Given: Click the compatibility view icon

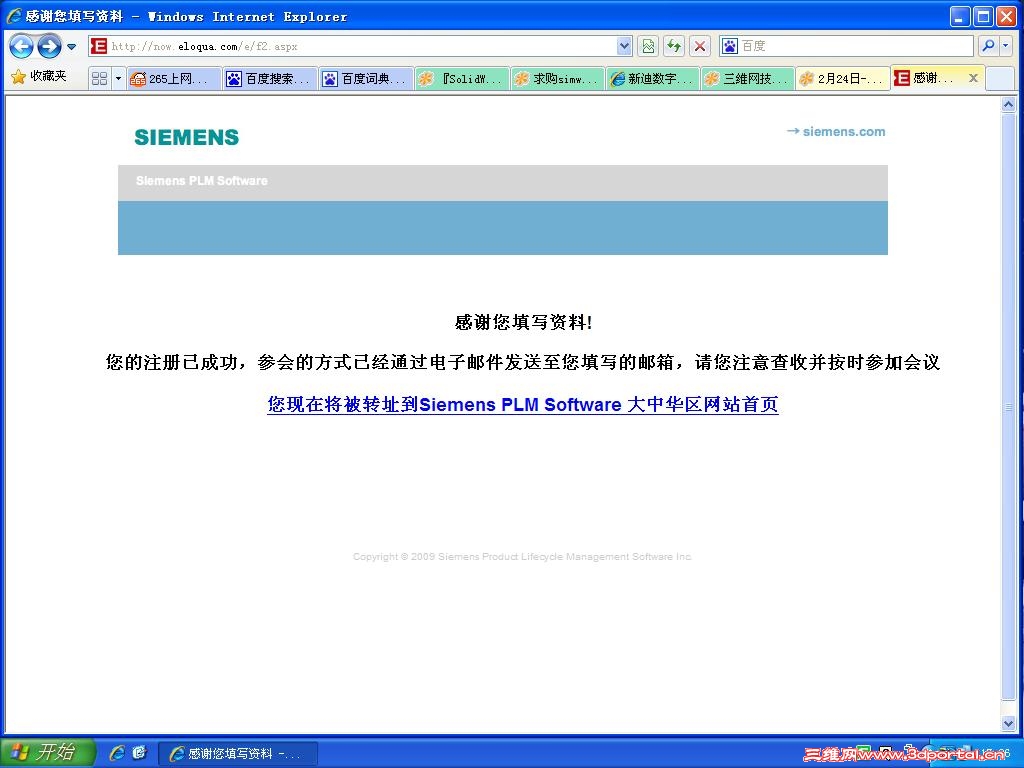Looking at the screenshot, I should coord(648,46).
